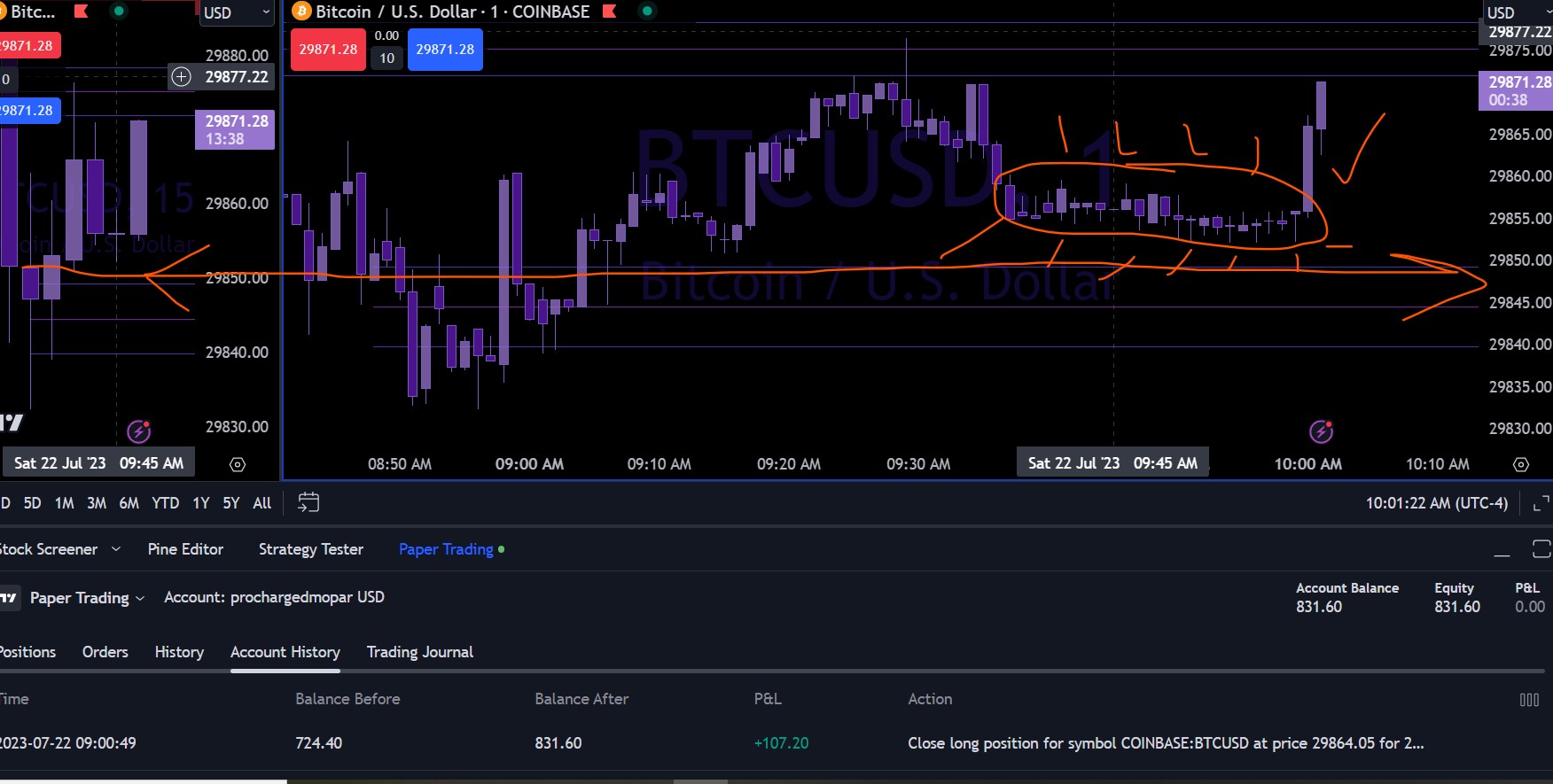Click the red flag icon beside COINBASE

pos(609,12)
